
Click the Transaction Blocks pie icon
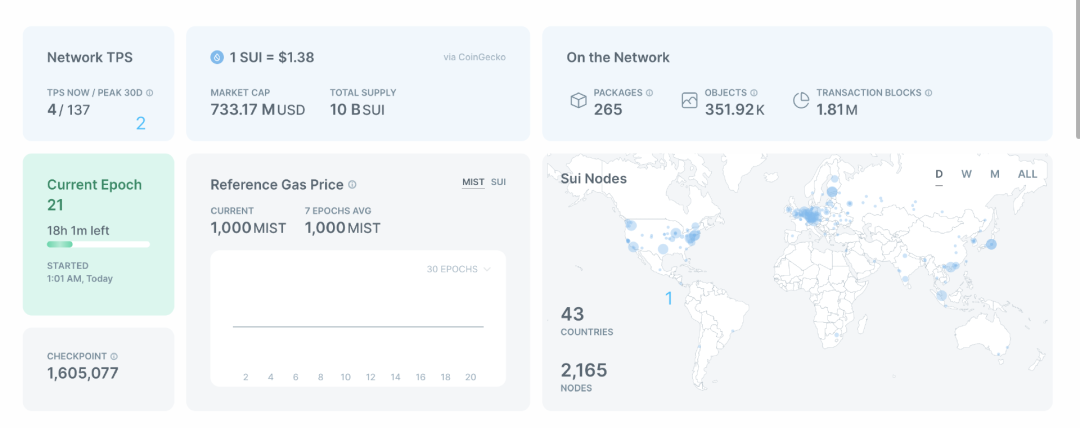(x=801, y=101)
